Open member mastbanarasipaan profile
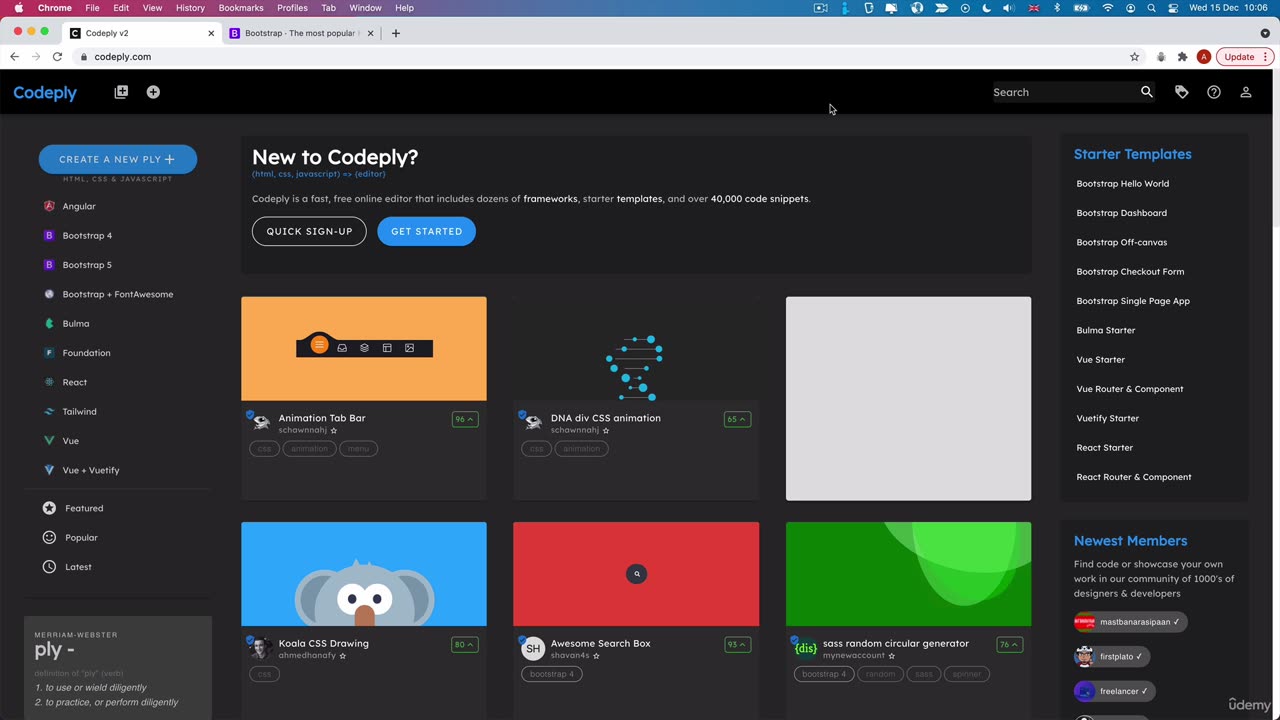Viewport: 1280px width, 720px height. (x=1130, y=622)
